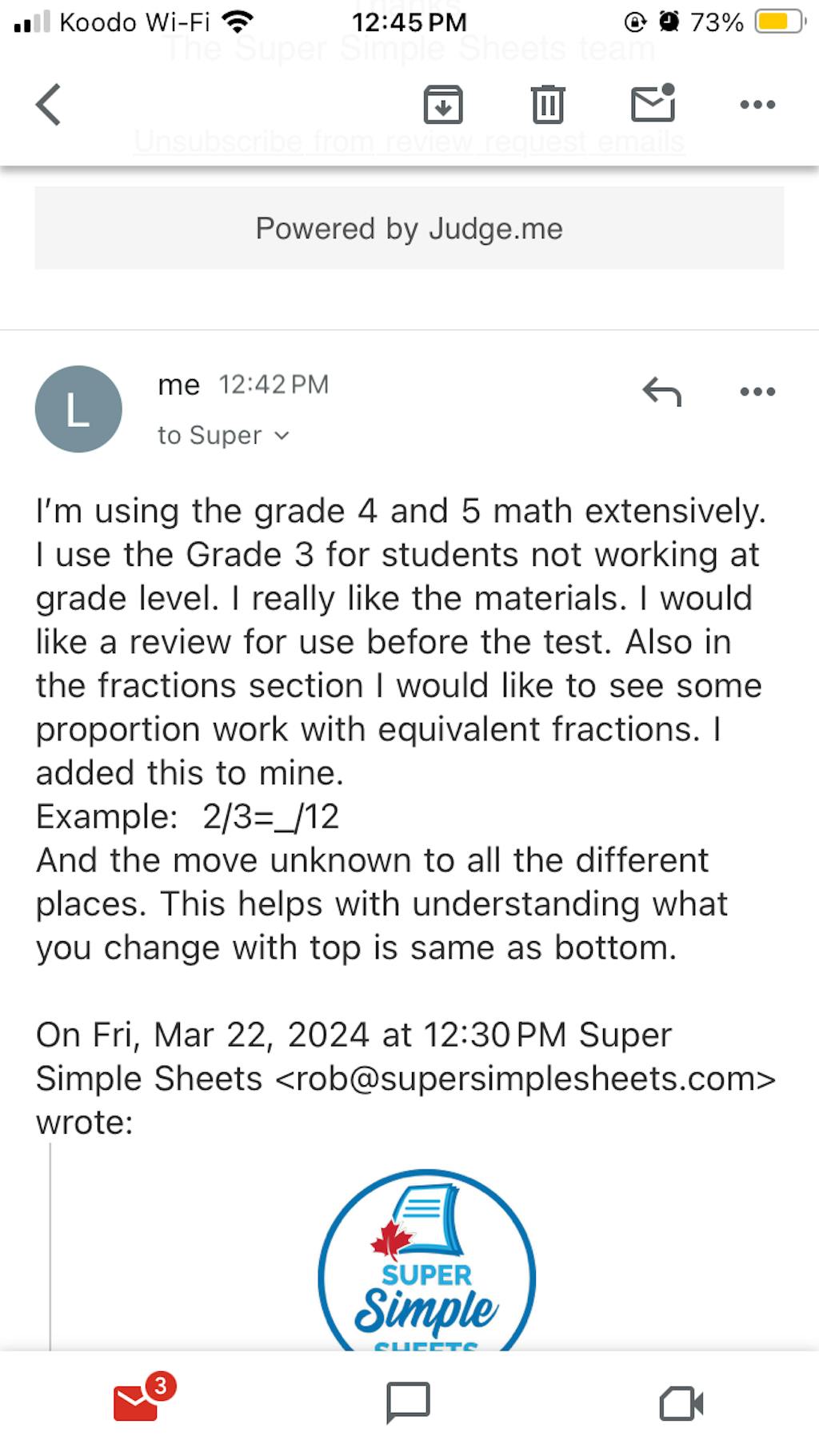This screenshot has width=819, height=1456.
Task: Mark the email as unread
Action: click(x=653, y=103)
